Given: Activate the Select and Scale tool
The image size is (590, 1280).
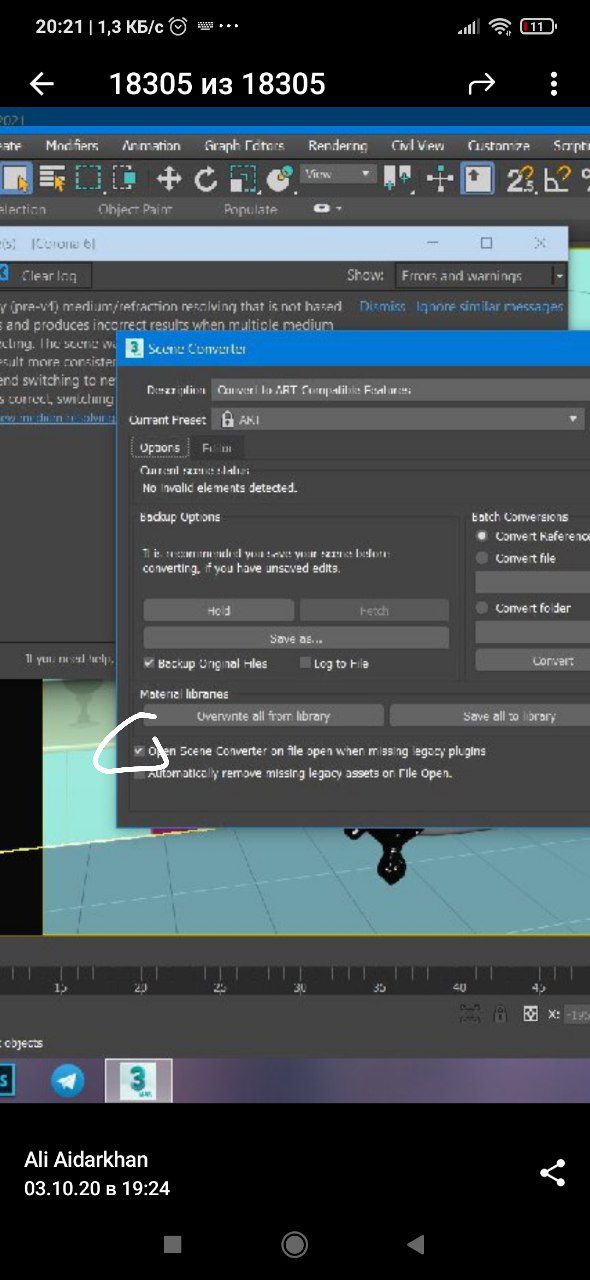Looking at the screenshot, I should pyautogui.click(x=242, y=179).
